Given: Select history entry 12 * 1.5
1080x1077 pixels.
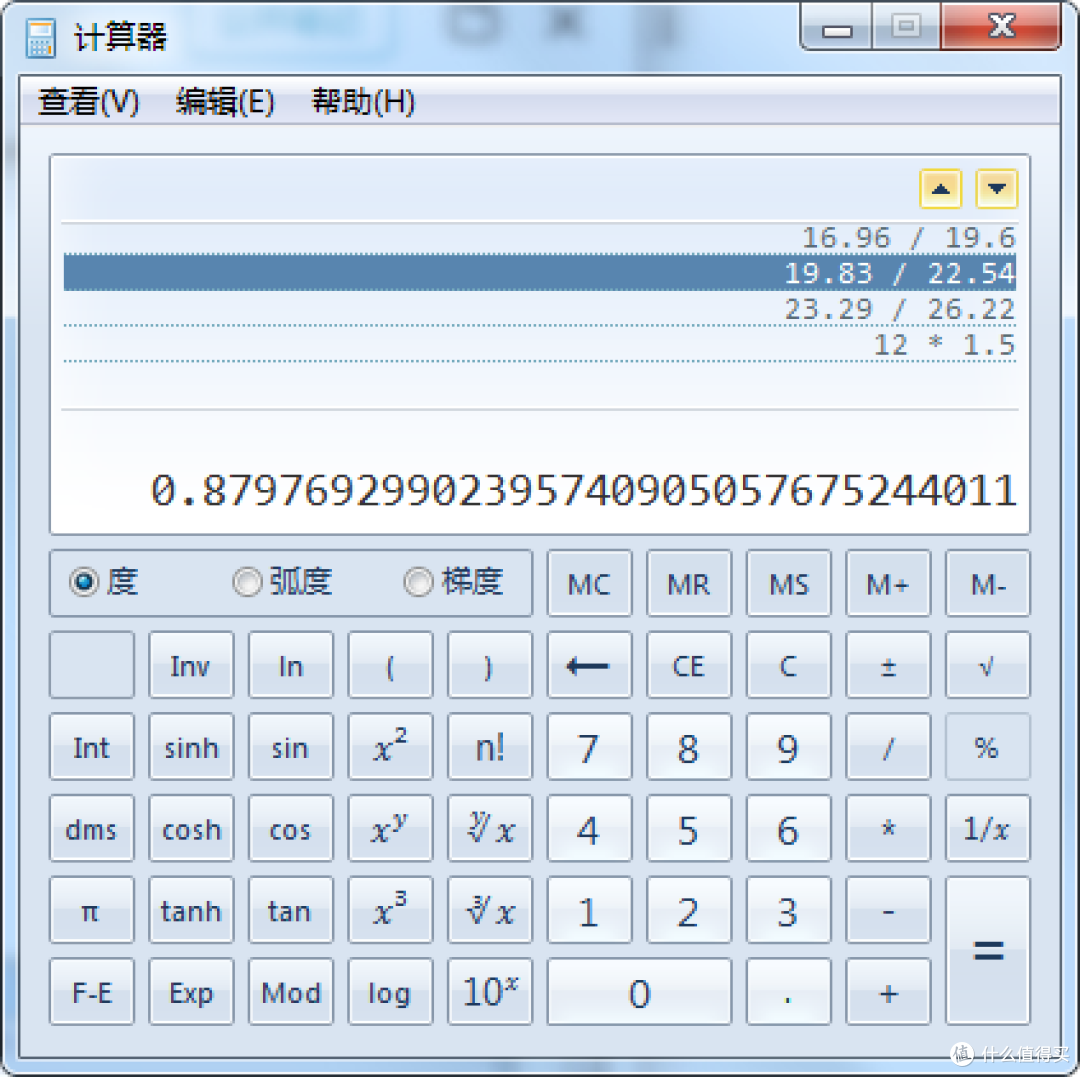Looking at the screenshot, I should click(540, 344).
